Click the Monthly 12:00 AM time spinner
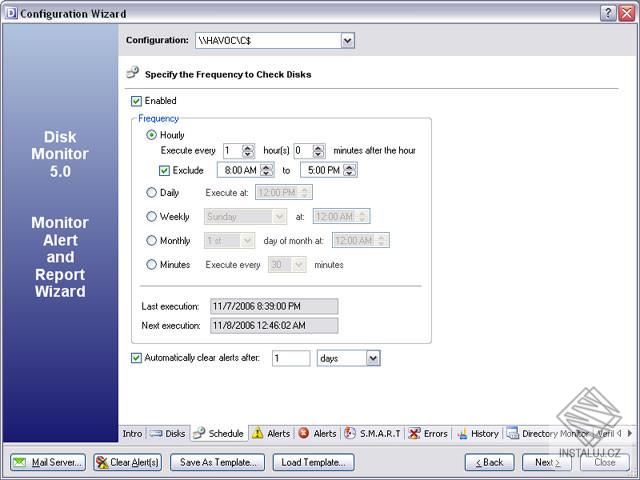The height and width of the screenshot is (480, 640). click(x=382, y=240)
